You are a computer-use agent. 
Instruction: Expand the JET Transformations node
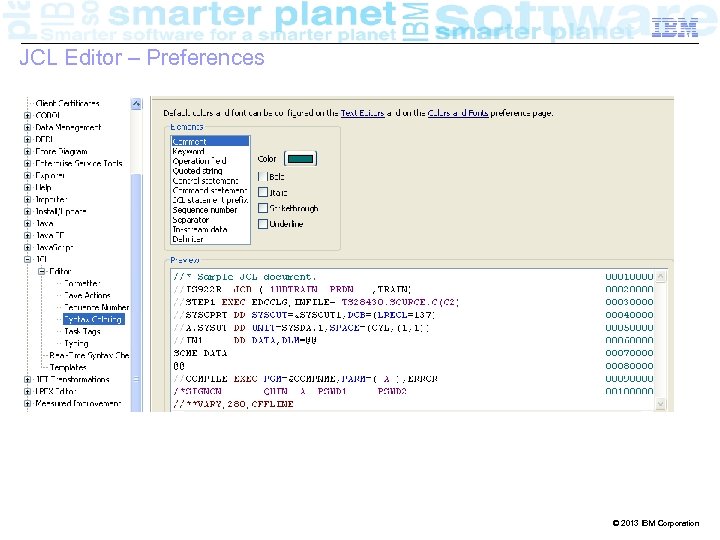pos(28,379)
